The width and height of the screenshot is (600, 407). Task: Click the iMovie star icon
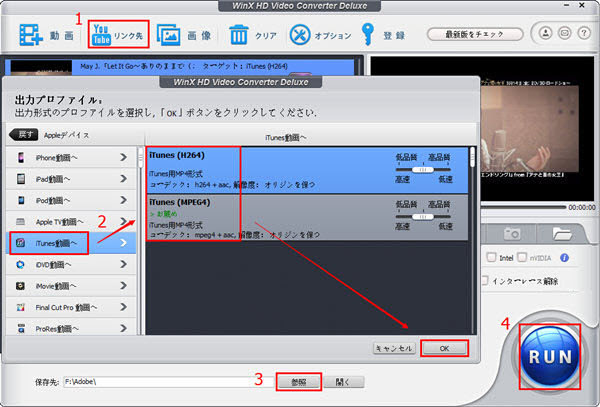[21, 286]
